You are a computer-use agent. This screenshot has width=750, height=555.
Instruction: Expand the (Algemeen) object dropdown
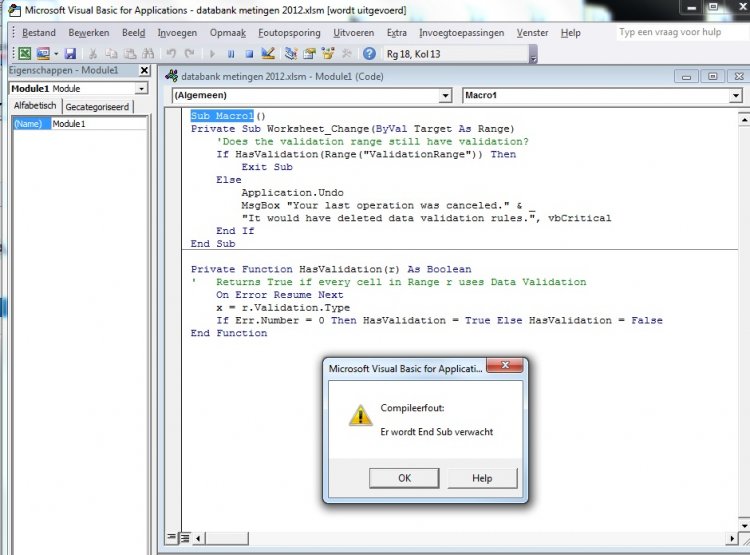click(x=446, y=96)
